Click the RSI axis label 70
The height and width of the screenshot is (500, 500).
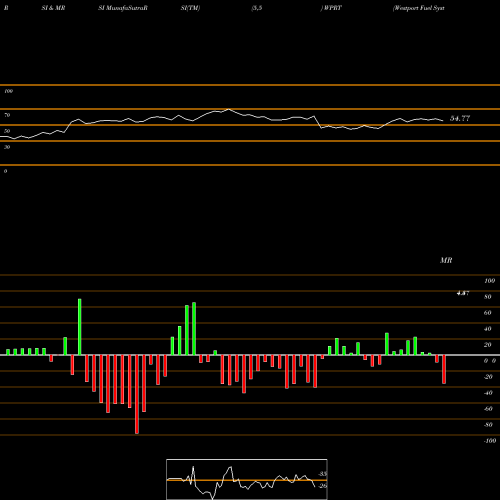pyautogui.click(x=7, y=115)
